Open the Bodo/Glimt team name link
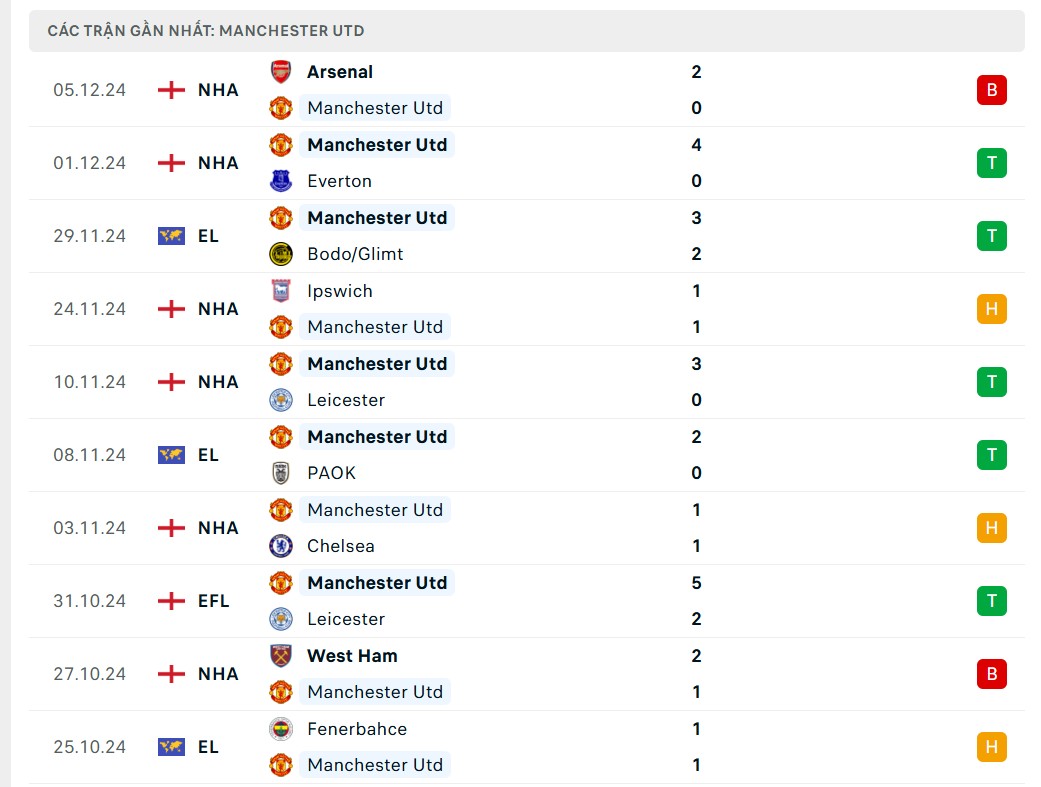The image size is (1041, 787). (355, 254)
